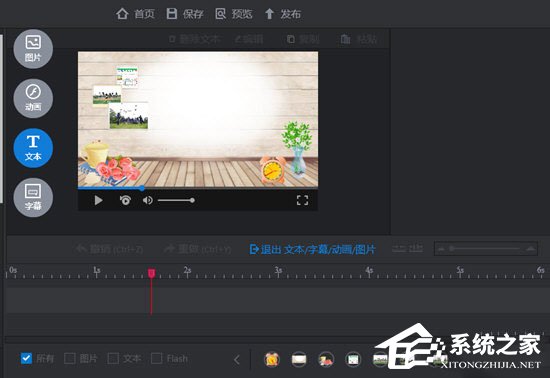Check the 文本 filter checkbox
Screen dimensions: 550x378
[113, 358]
